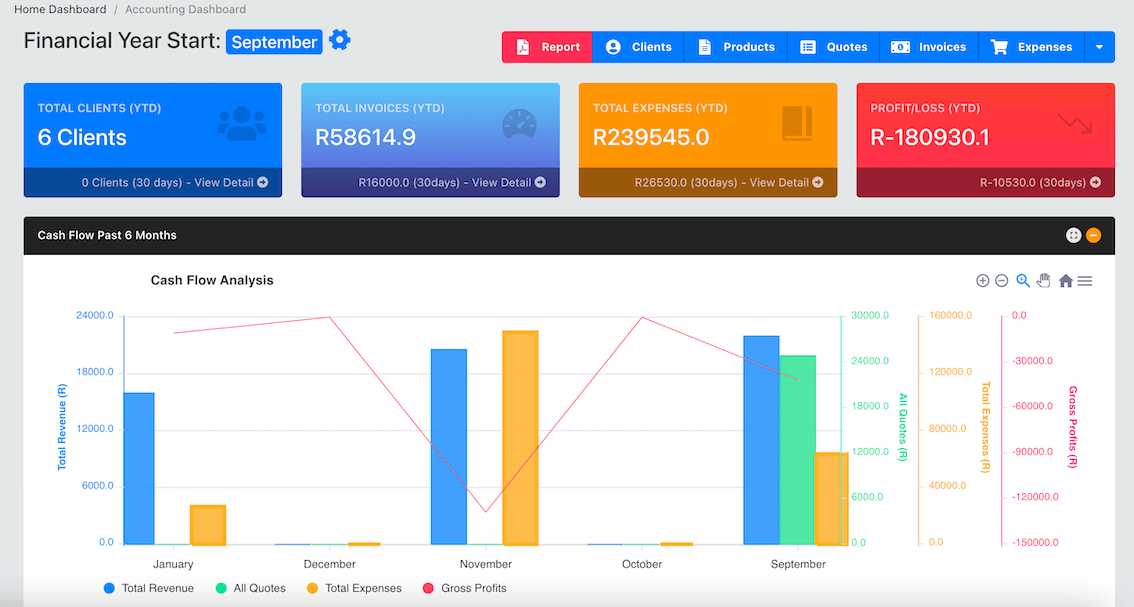Screen dimensions: 1134x607
Task: Maximize the Cash Flow panel
Action: click(x=1073, y=235)
